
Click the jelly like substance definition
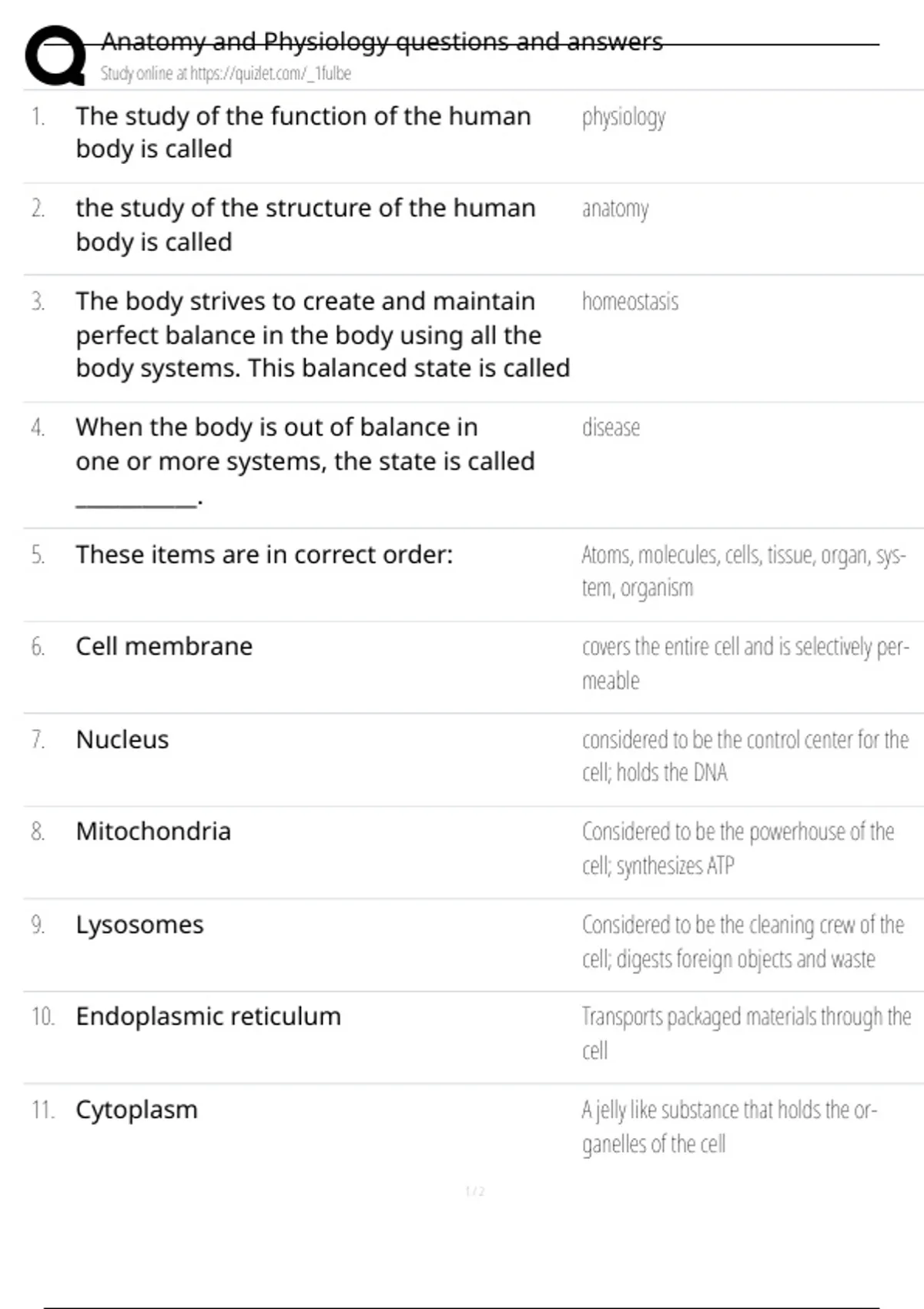[x=728, y=1127]
